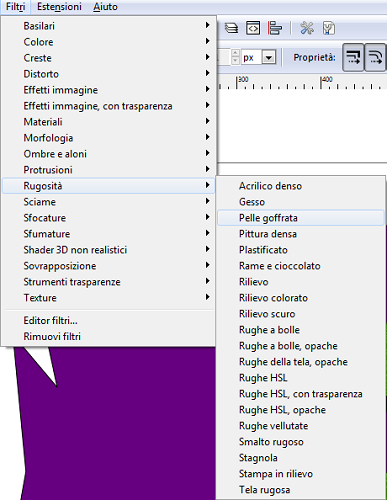Apply the Stagnola filter
The image size is (387, 500).
tap(301, 458)
